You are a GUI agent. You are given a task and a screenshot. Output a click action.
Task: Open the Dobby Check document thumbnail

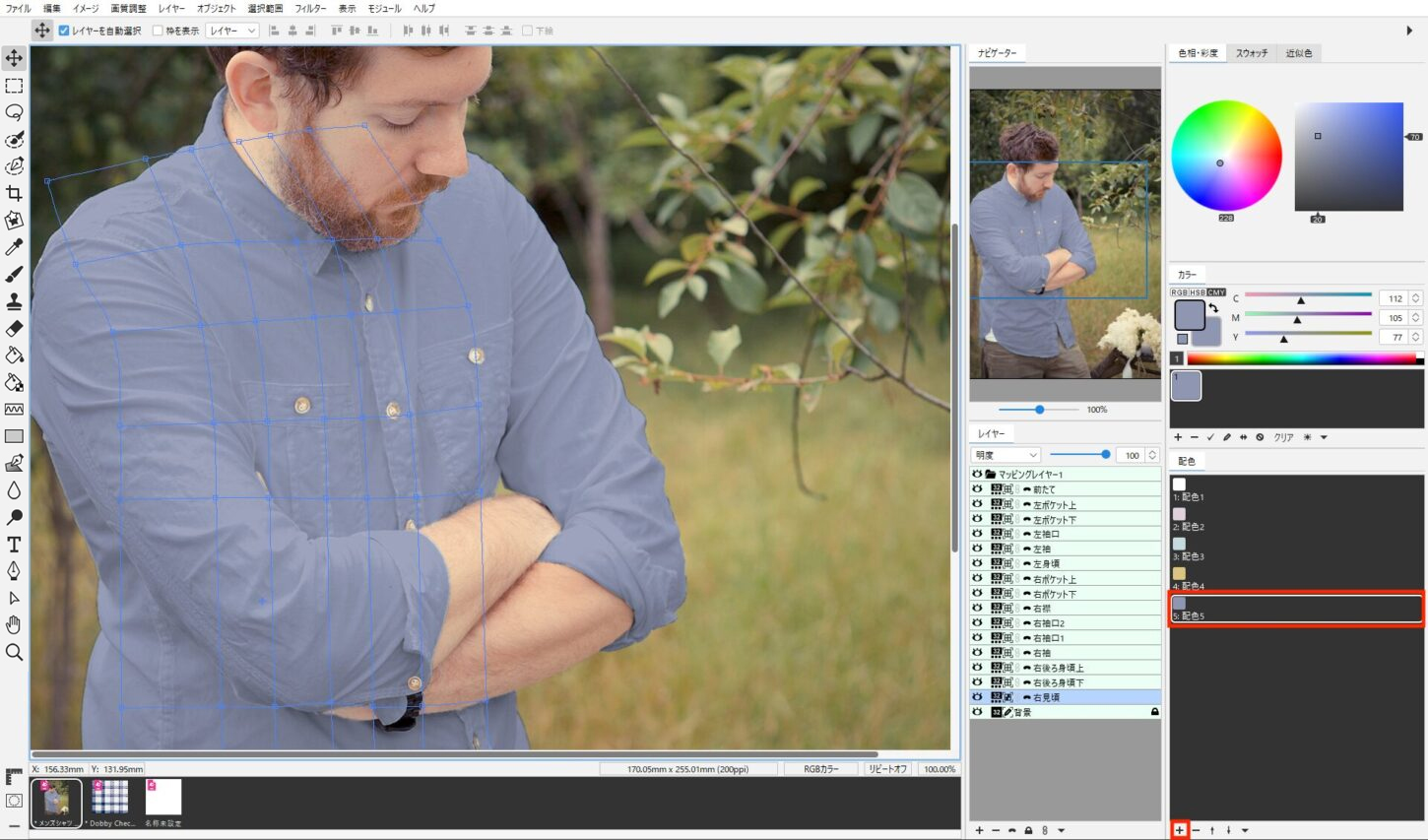click(110, 798)
